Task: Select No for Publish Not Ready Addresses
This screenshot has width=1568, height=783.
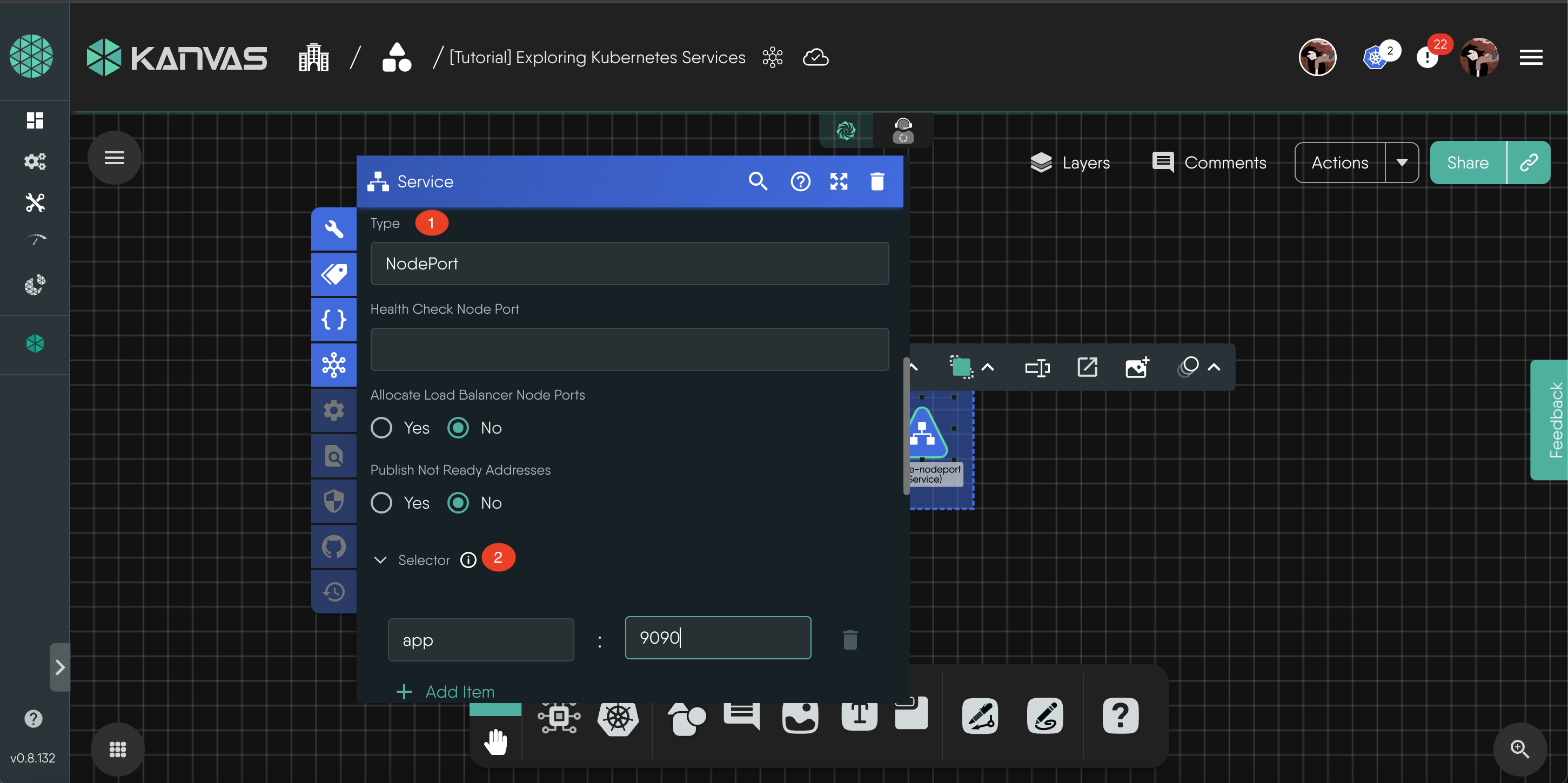Action: coord(458,503)
